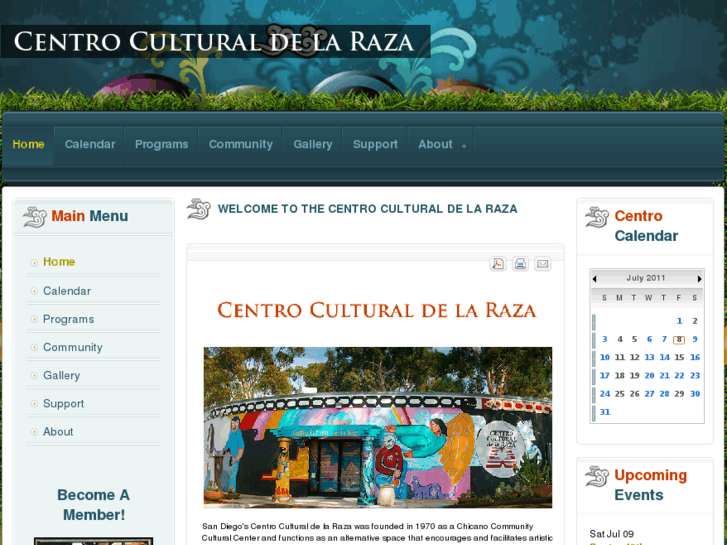Click the Centro Cultural de la Raza header logo

(x=216, y=41)
